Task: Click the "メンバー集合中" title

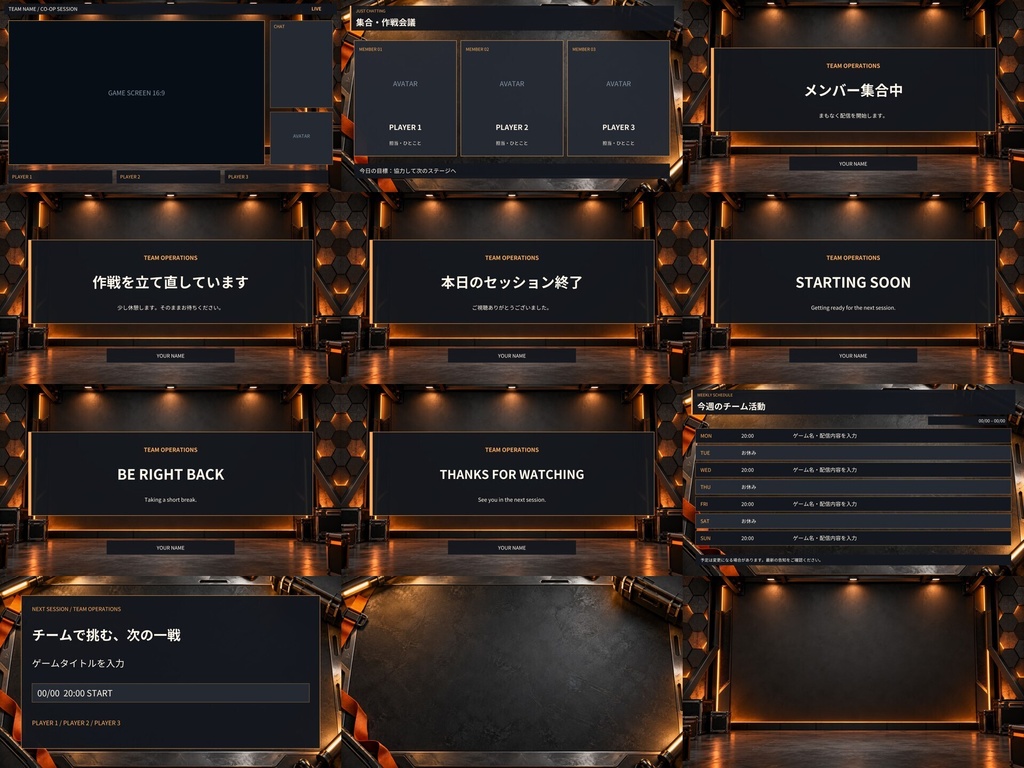Action: (853, 90)
